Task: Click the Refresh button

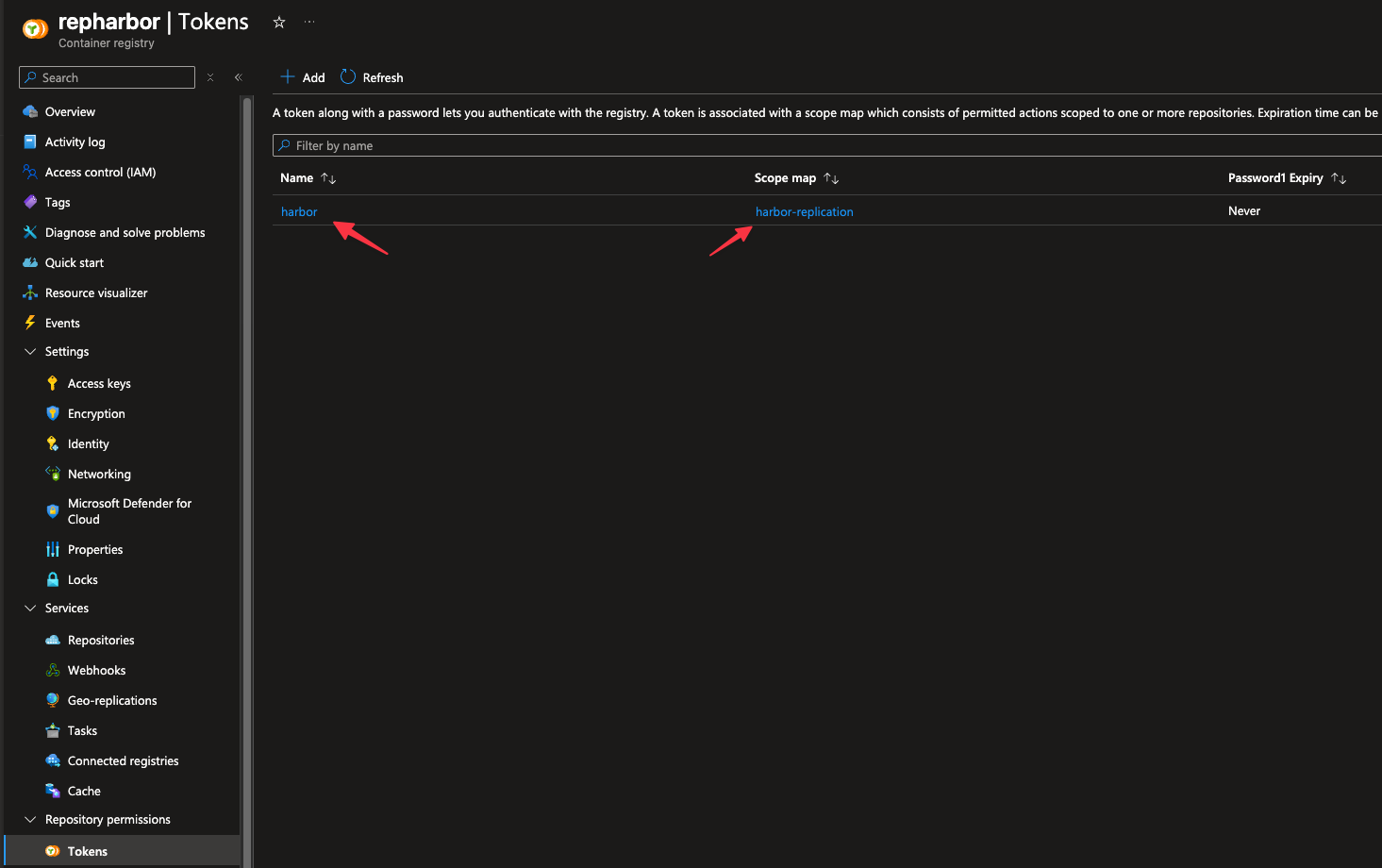Action: pos(372,77)
